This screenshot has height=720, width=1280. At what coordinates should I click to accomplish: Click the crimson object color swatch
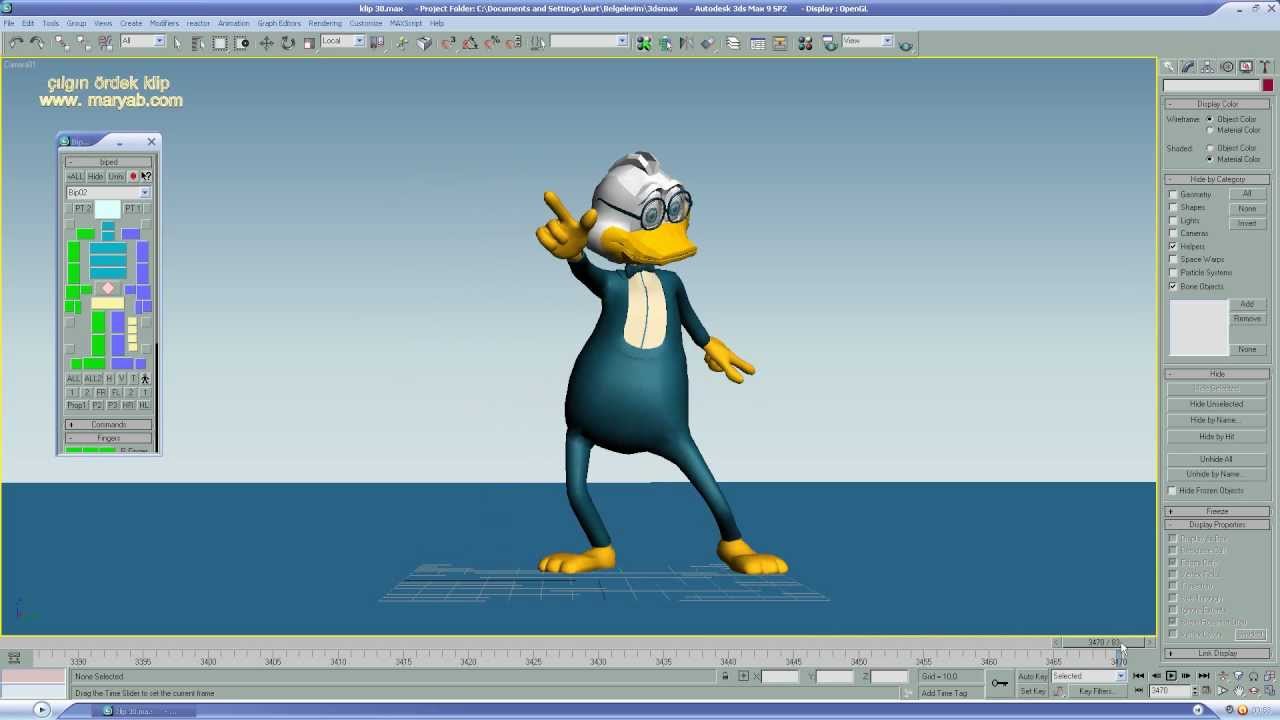(1267, 86)
